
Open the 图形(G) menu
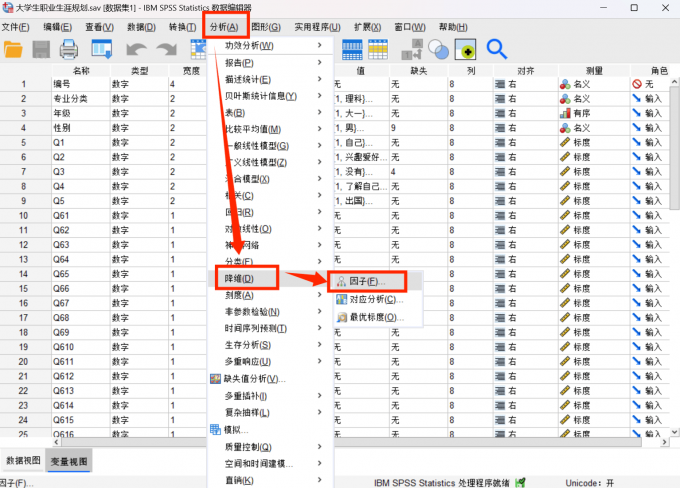click(x=266, y=27)
